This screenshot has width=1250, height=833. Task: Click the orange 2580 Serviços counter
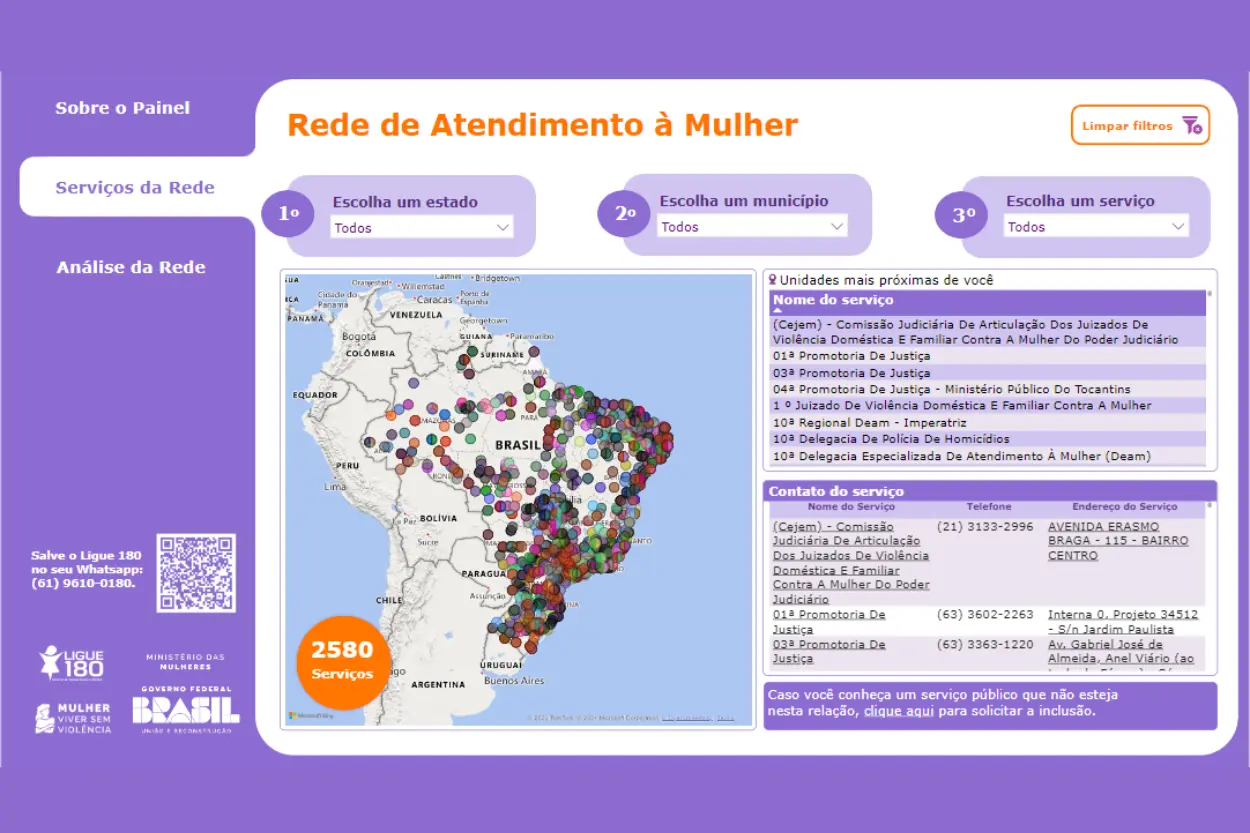point(343,662)
